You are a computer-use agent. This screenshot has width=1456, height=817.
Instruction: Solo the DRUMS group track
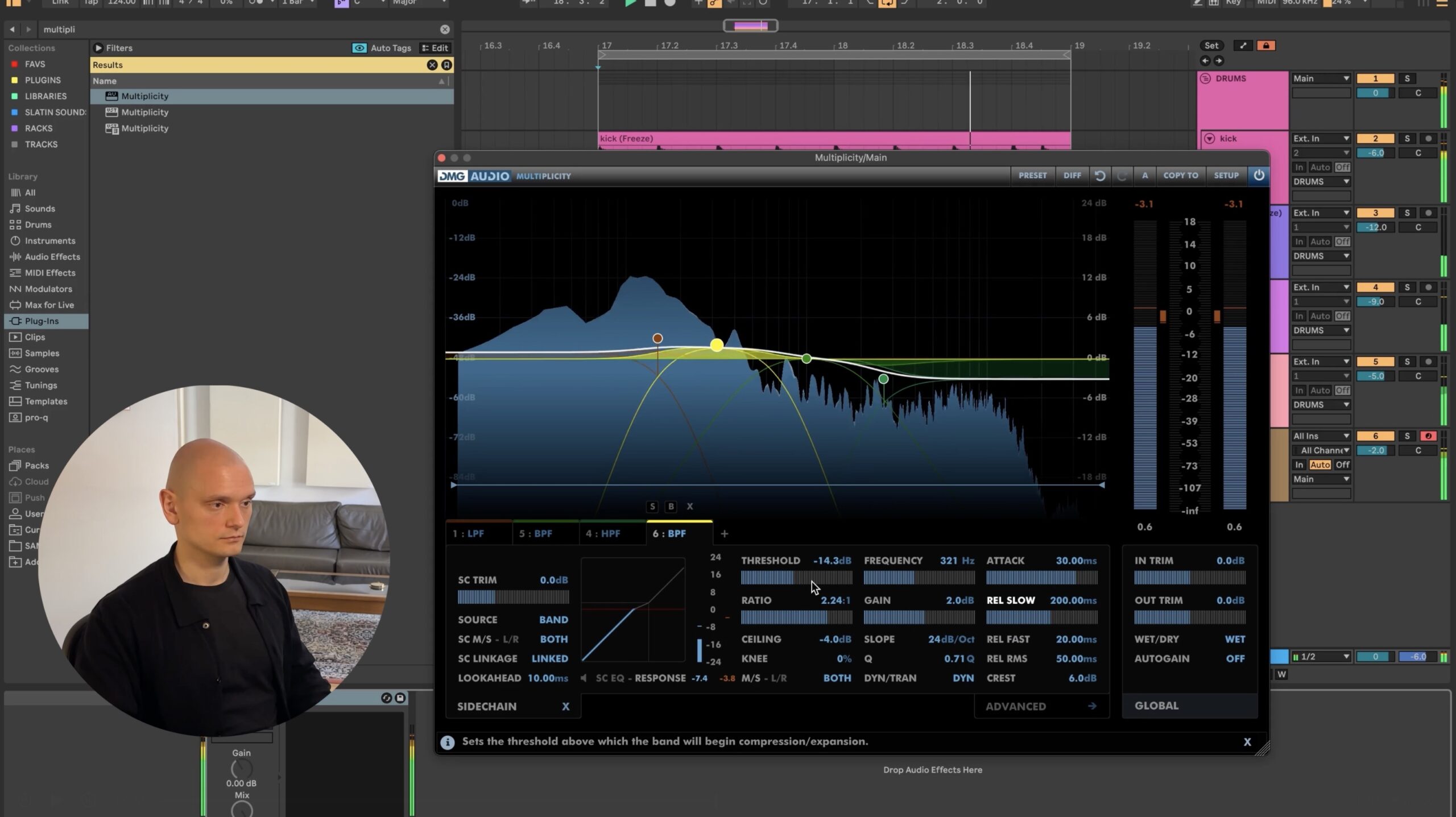[1407, 78]
